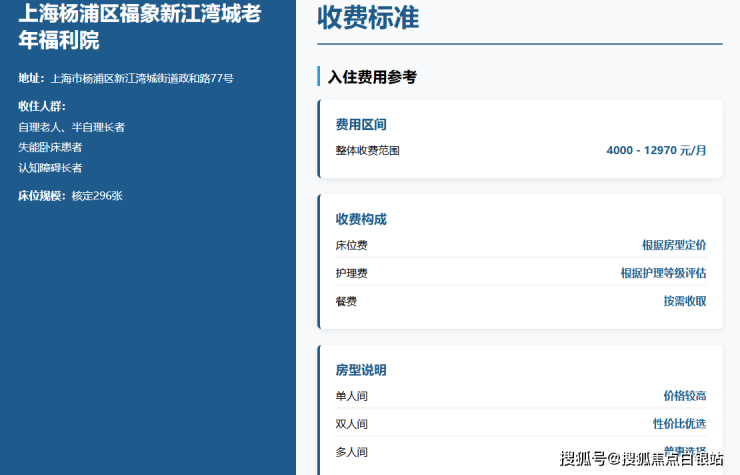Click the 单人间 row label
Viewport: 740px width, 475px height.
coord(352,396)
